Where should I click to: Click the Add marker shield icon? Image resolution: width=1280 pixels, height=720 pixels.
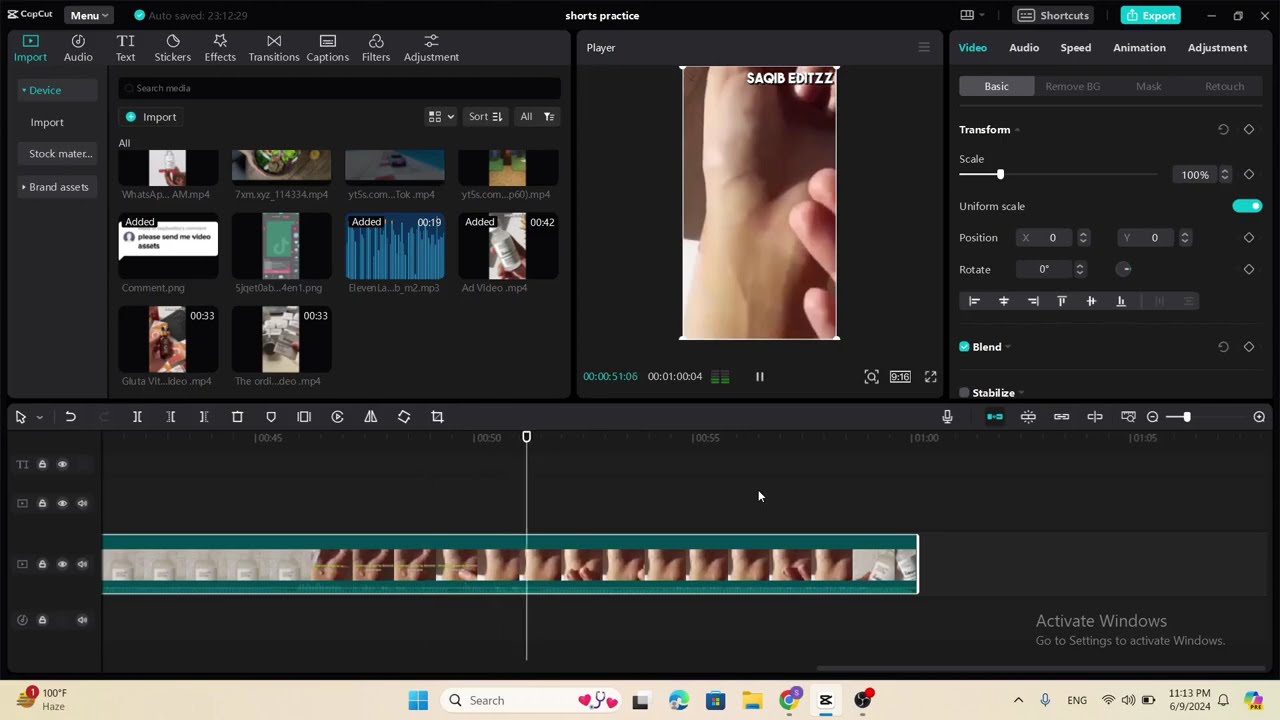click(x=271, y=417)
